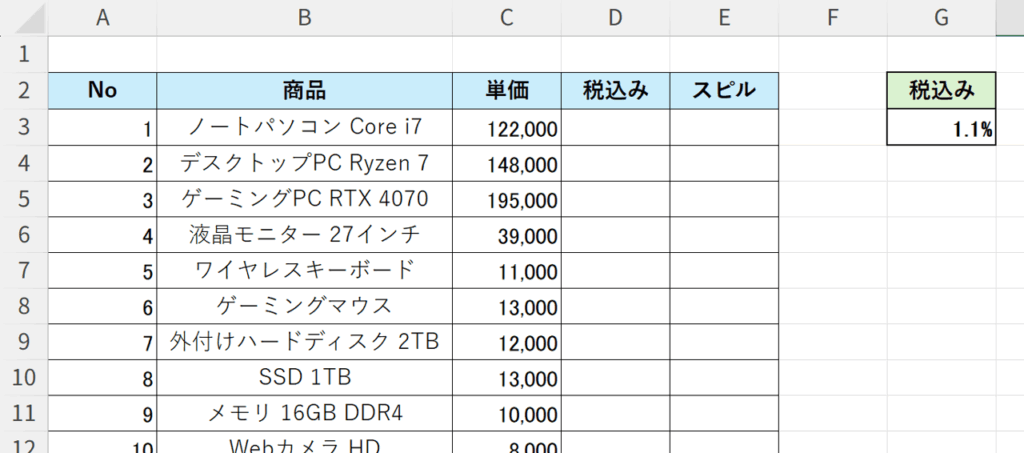Click the price cell 122,000
Viewport: 1024px width, 453px height.
pyautogui.click(x=506, y=127)
